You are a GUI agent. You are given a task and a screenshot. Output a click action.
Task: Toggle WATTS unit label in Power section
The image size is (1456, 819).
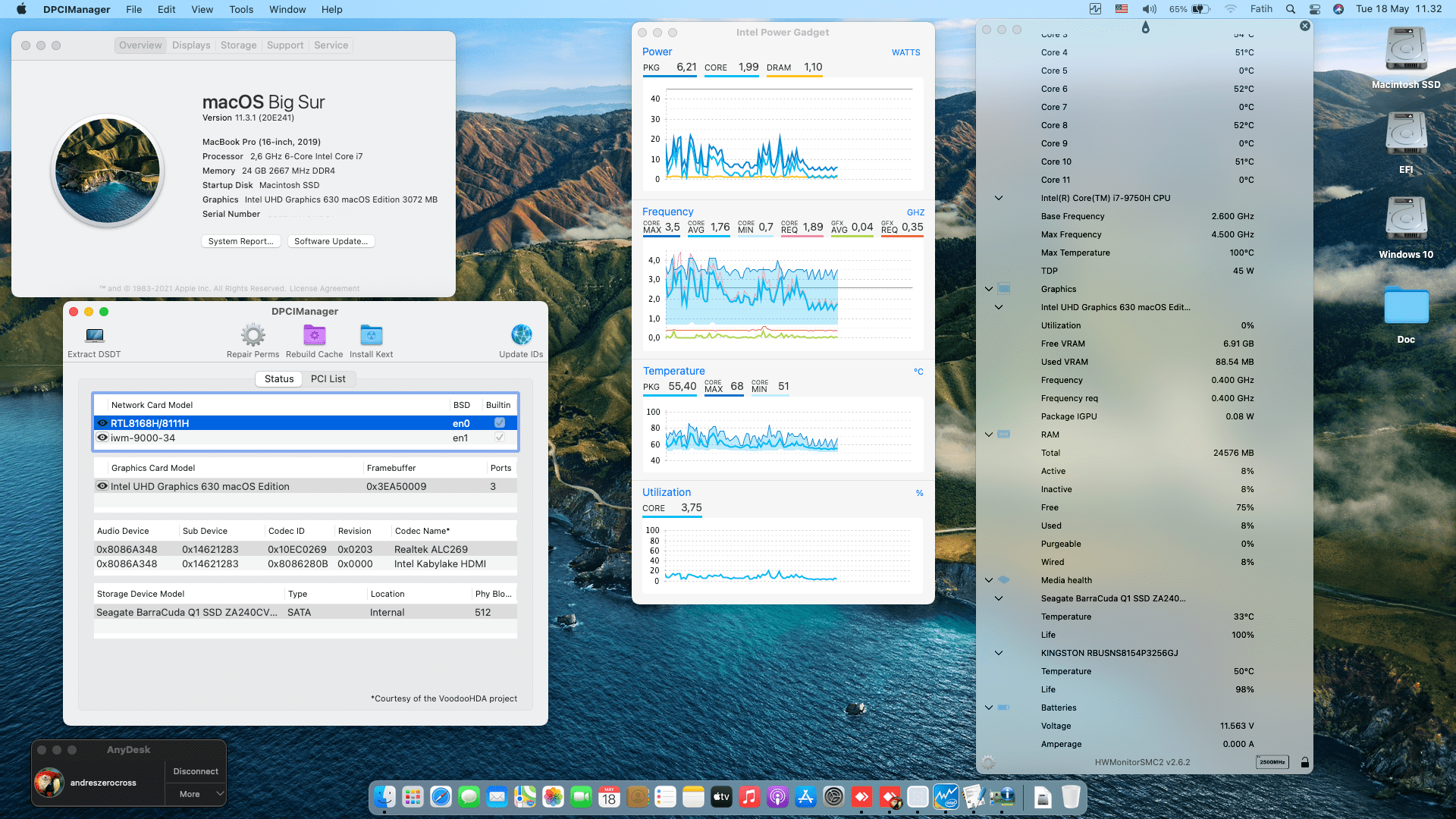click(905, 52)
